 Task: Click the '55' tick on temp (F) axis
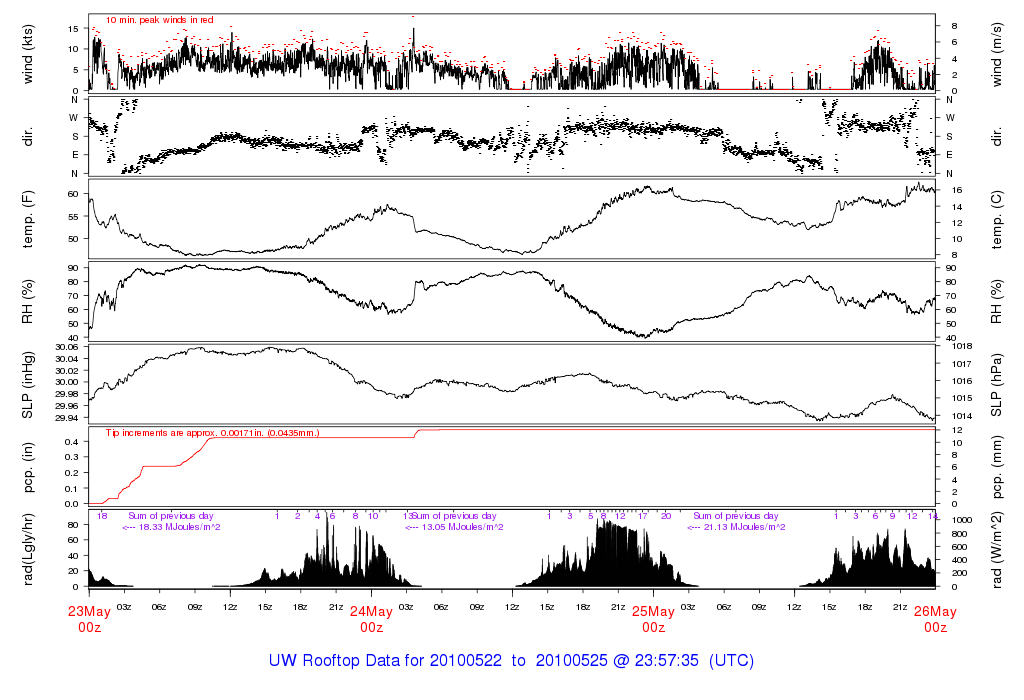tap(73, 217)
